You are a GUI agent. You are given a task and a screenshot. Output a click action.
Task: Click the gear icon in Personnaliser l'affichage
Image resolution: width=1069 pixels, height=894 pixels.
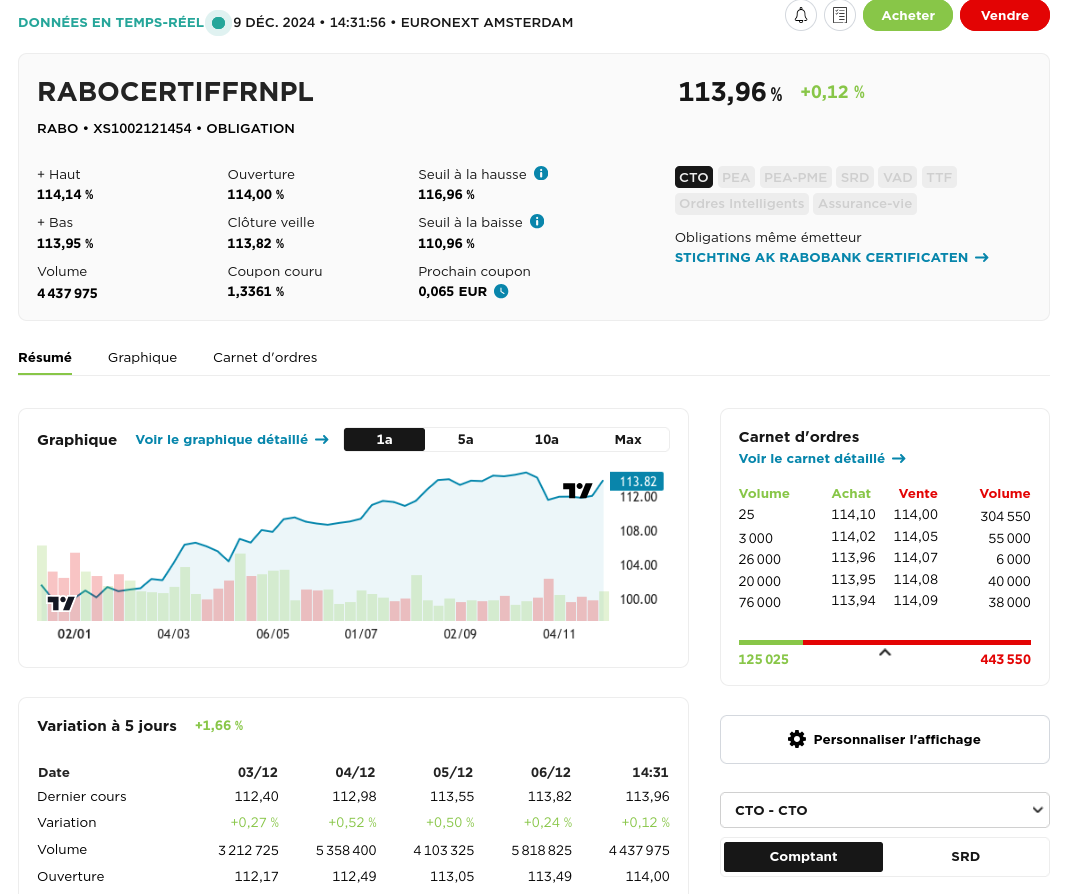(x=796, y=739)
